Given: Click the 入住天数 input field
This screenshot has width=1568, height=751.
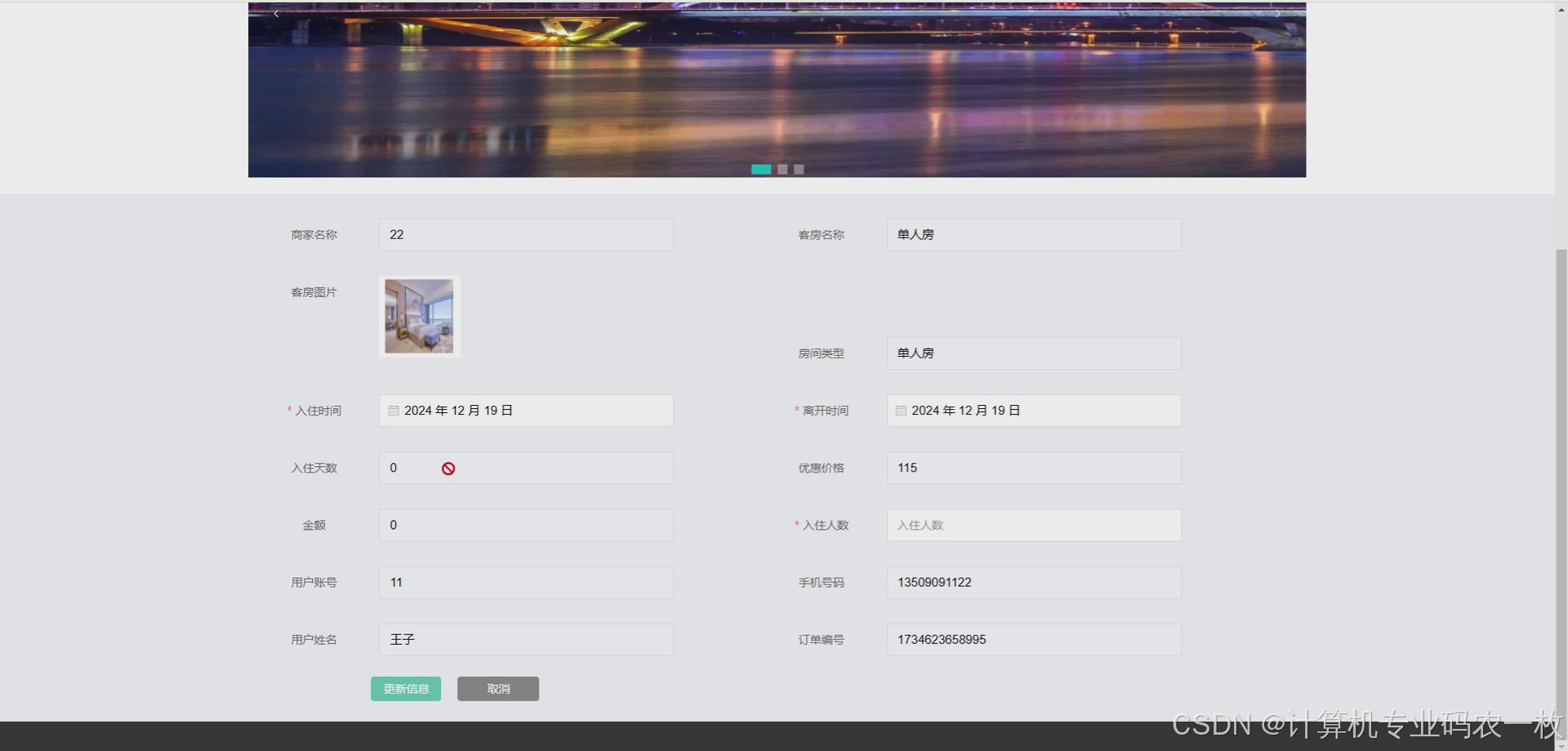Looking at the screenshot, I should coord(526,468).
